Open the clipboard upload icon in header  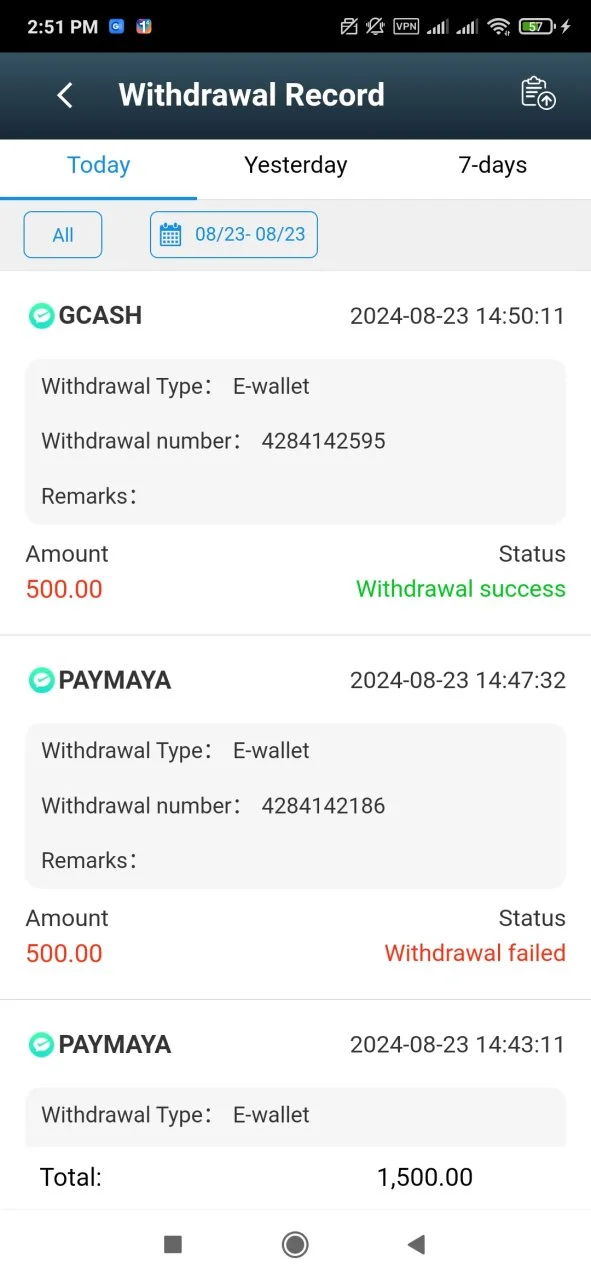(538, 93)
